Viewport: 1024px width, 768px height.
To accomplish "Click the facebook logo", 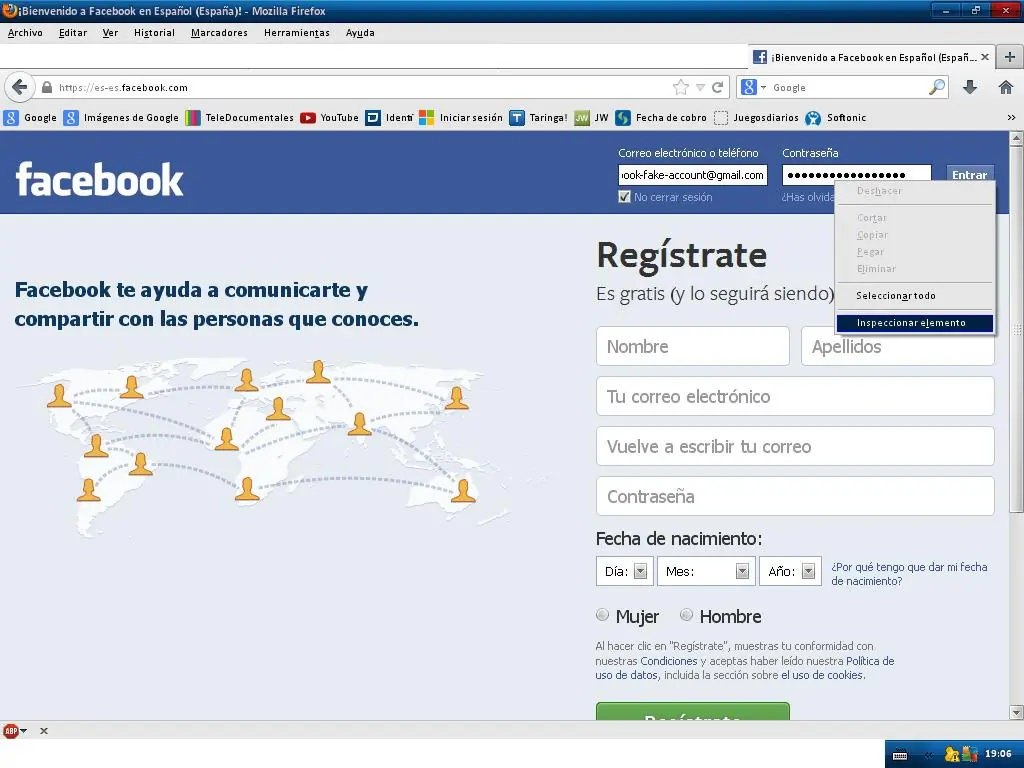I will [99, 180].
